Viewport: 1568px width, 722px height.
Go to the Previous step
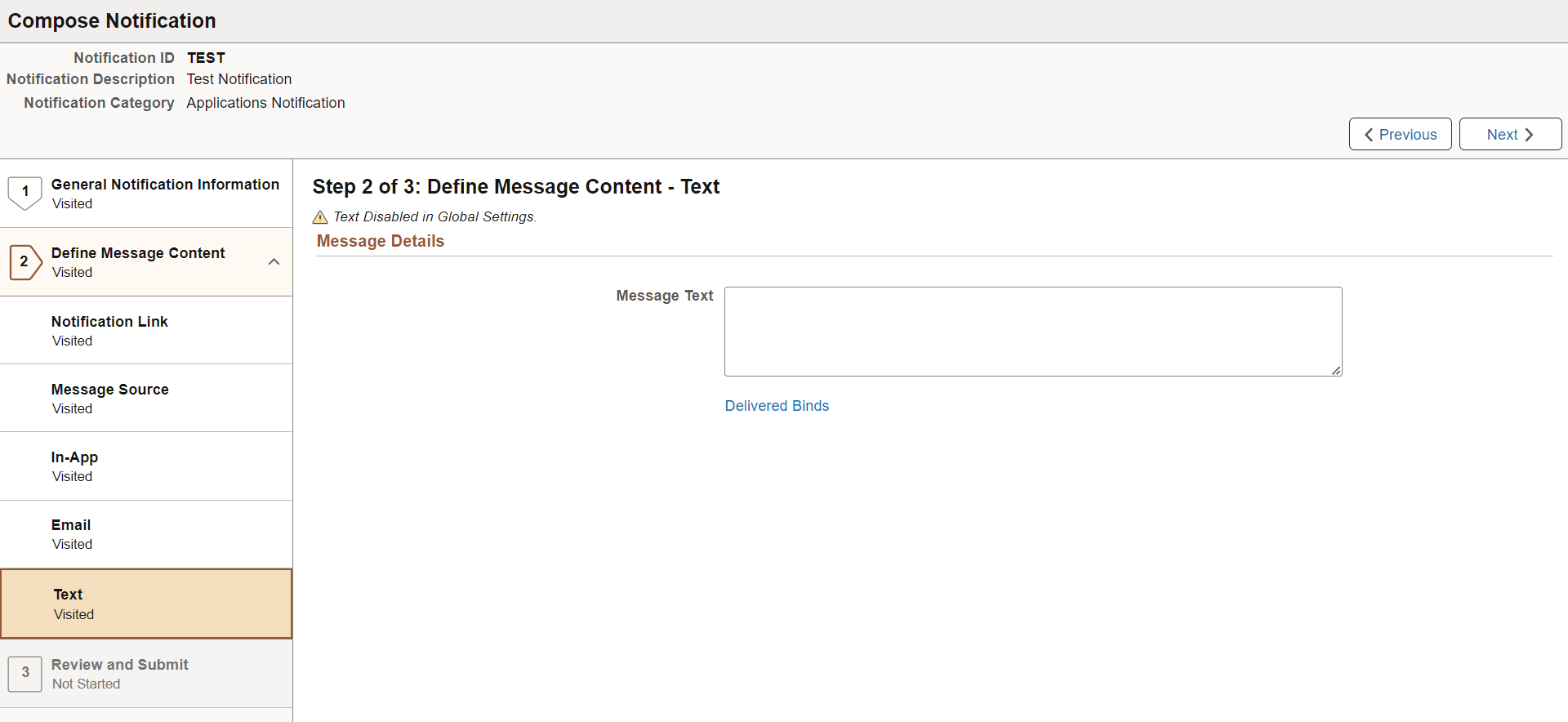click(x=1400, y=134)
